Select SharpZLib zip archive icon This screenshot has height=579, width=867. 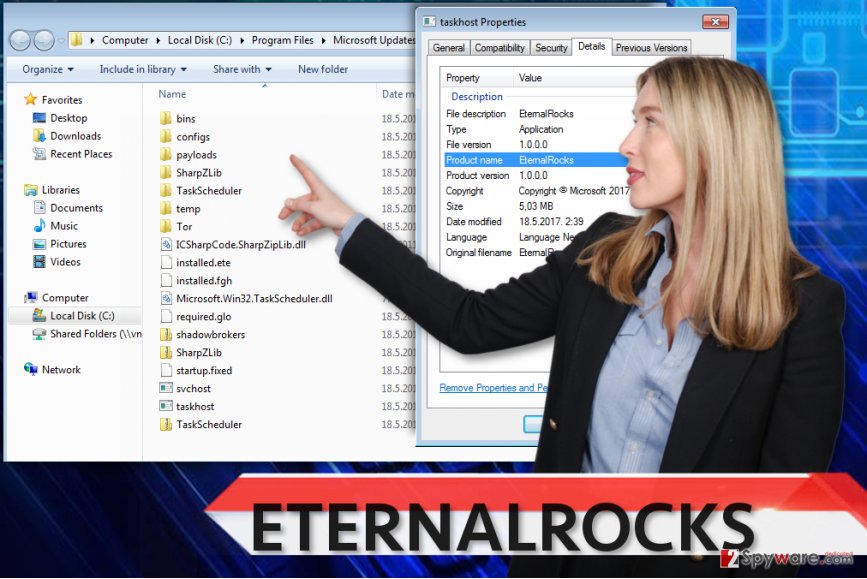pos(165,352)
